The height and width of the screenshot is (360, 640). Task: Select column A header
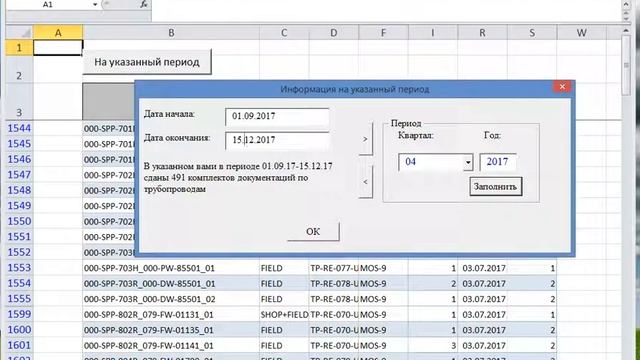(58, 33)
